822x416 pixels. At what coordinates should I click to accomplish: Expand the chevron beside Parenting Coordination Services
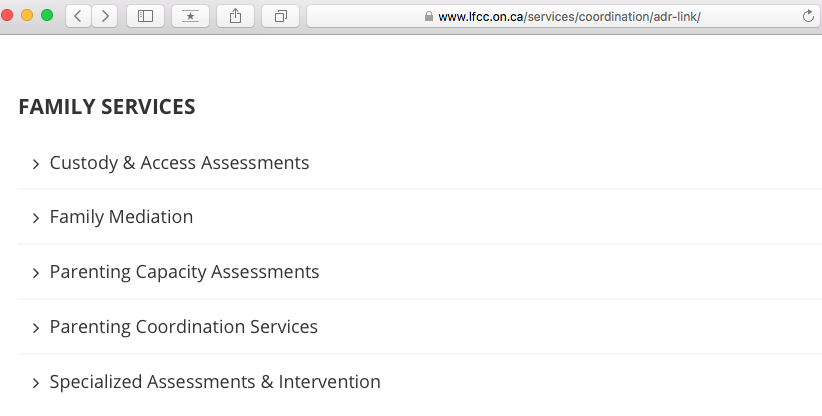(x=35, y=328)
